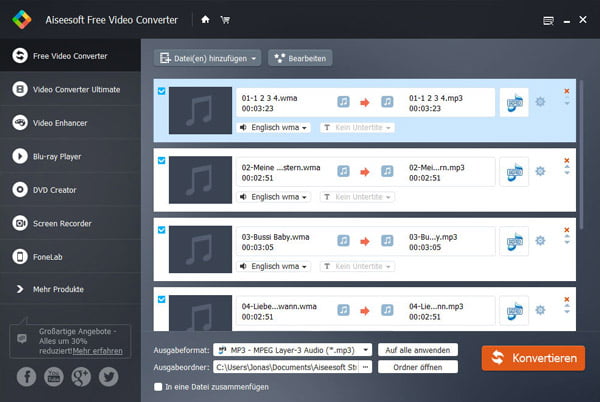Enable 'In eine Datei zusammenfügen' checkbox
Viewport: 600px width, 402px height.
coord(159,386)
